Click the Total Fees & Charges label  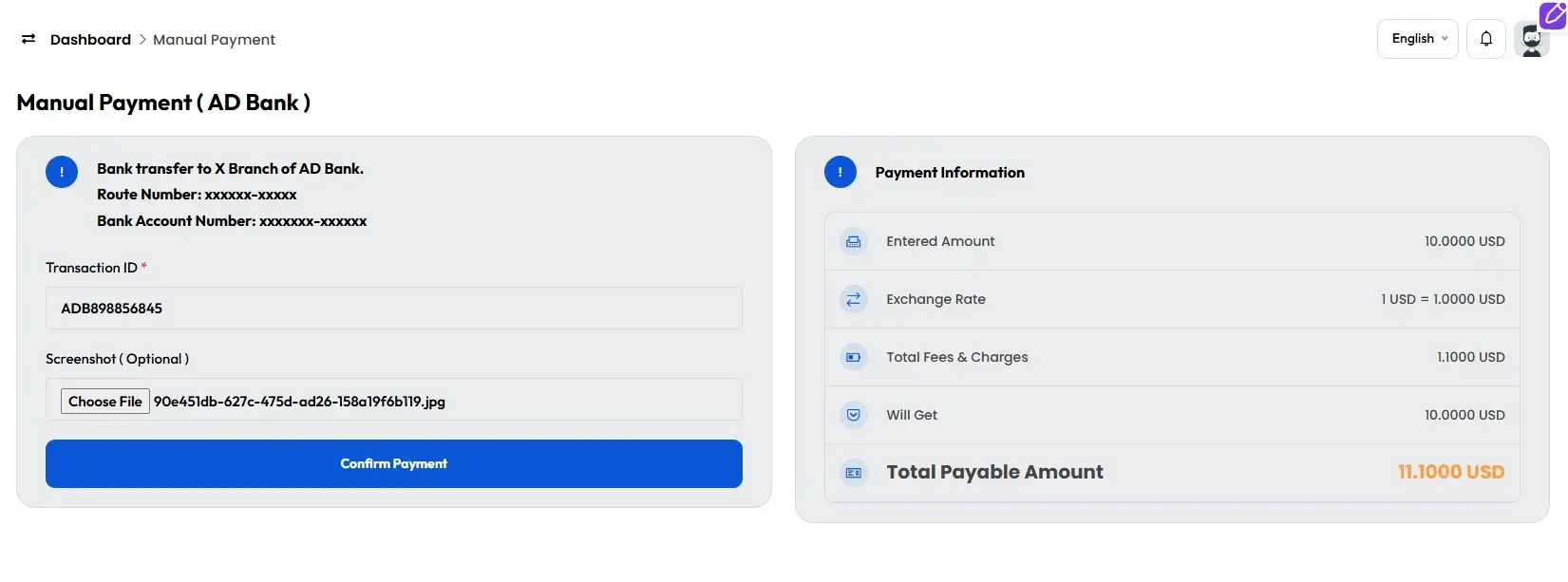pos(957,357)
